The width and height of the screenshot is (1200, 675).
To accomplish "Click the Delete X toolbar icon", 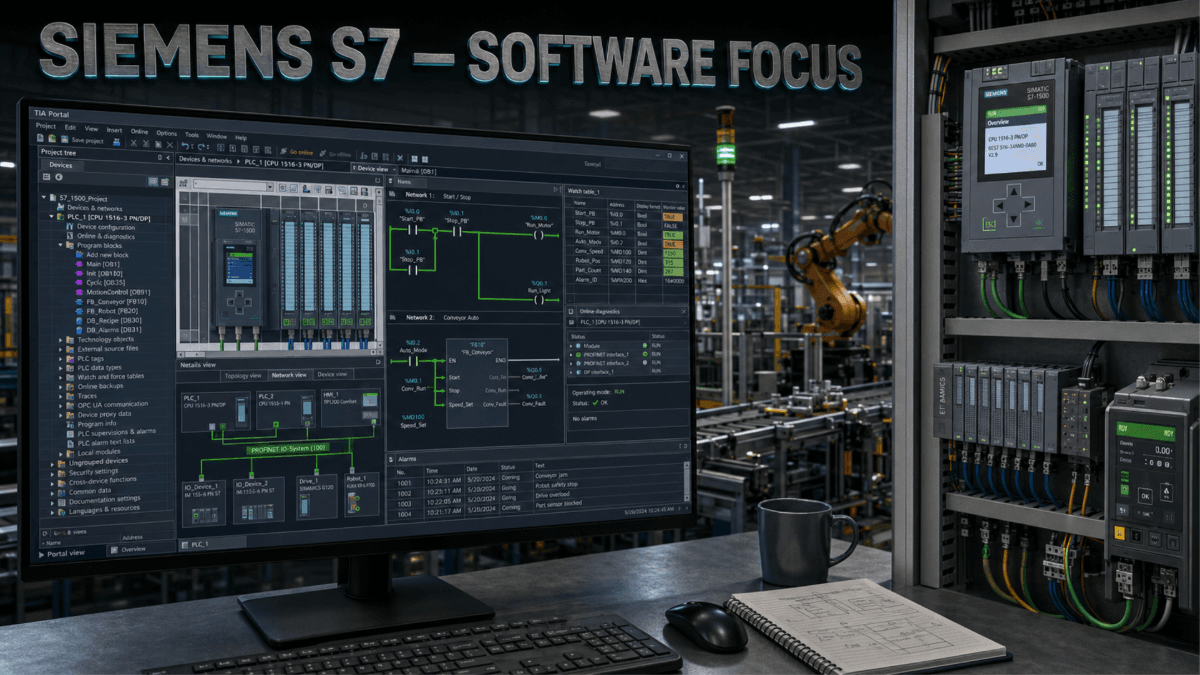I will click(170, 144).
